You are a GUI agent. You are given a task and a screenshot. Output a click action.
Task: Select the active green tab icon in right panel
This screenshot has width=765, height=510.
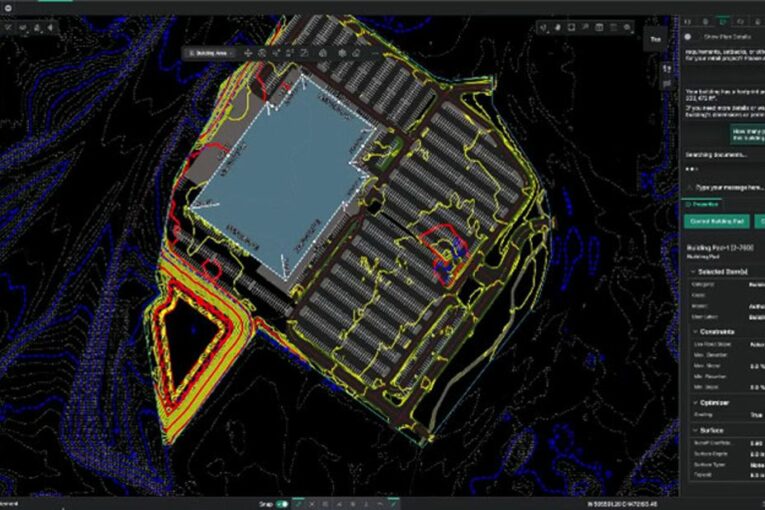(x=723, y=21)
